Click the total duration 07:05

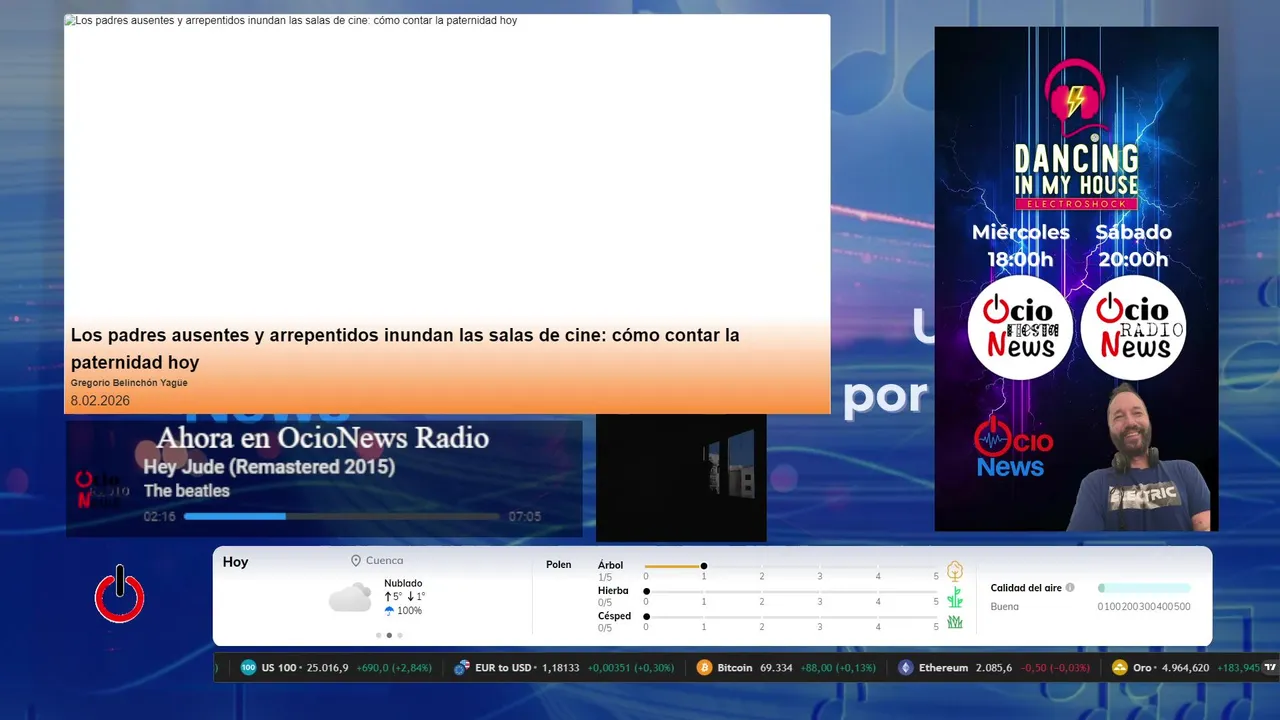[524, 517]
